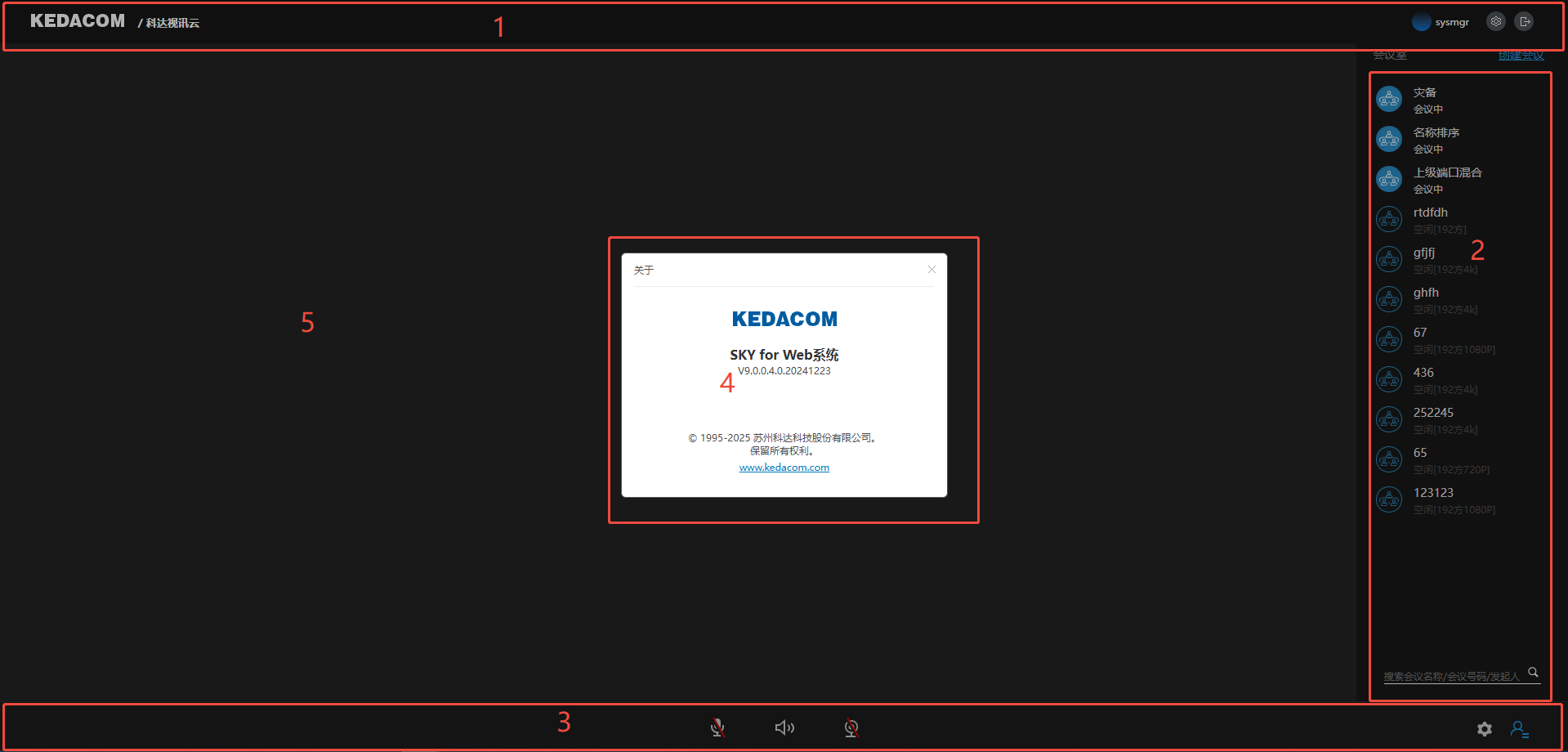Click the gfjfj meeting room icon
Screen dimensions: 1568x752
1389,260
